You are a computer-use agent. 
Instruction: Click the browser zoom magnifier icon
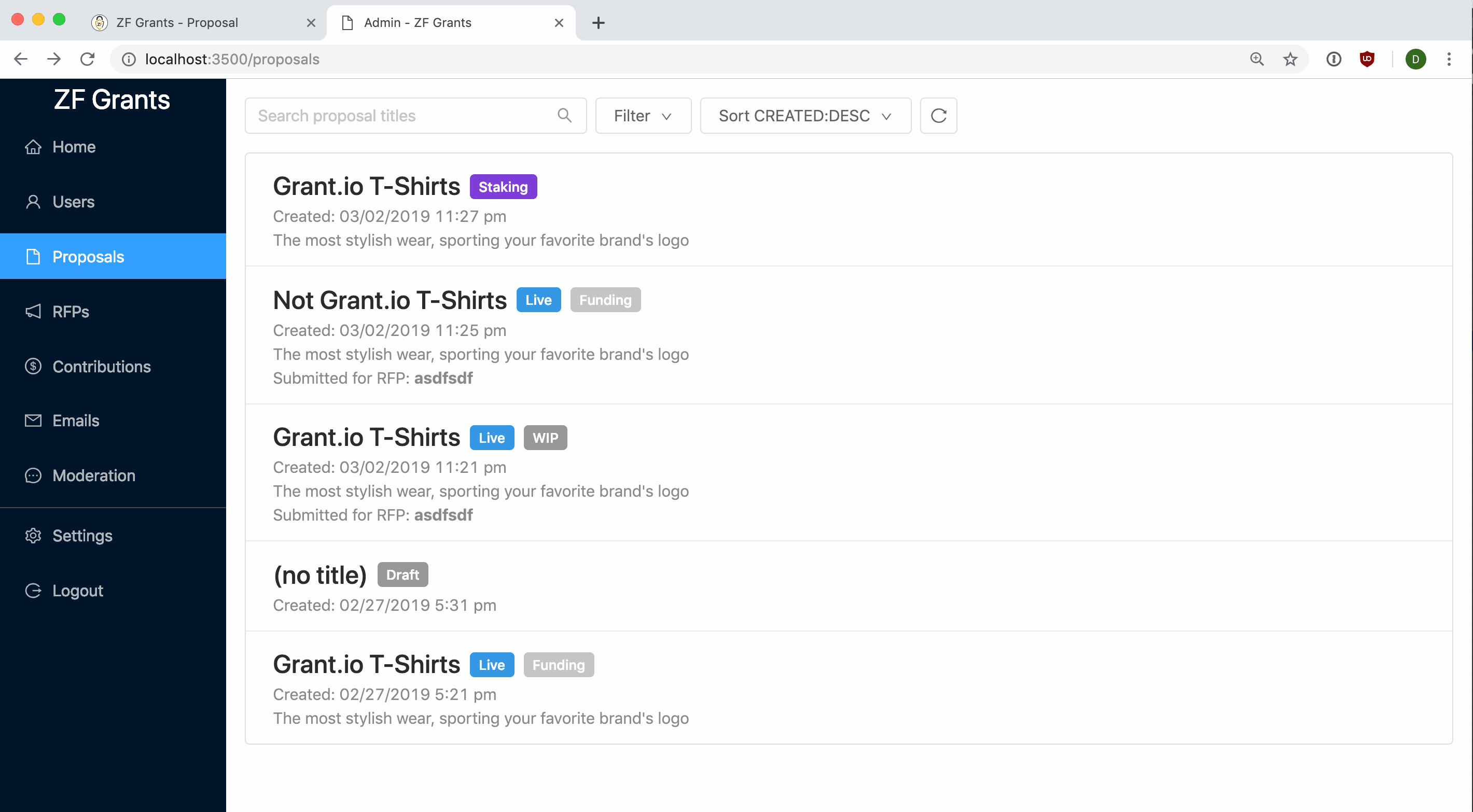[x=1257, y=59]
